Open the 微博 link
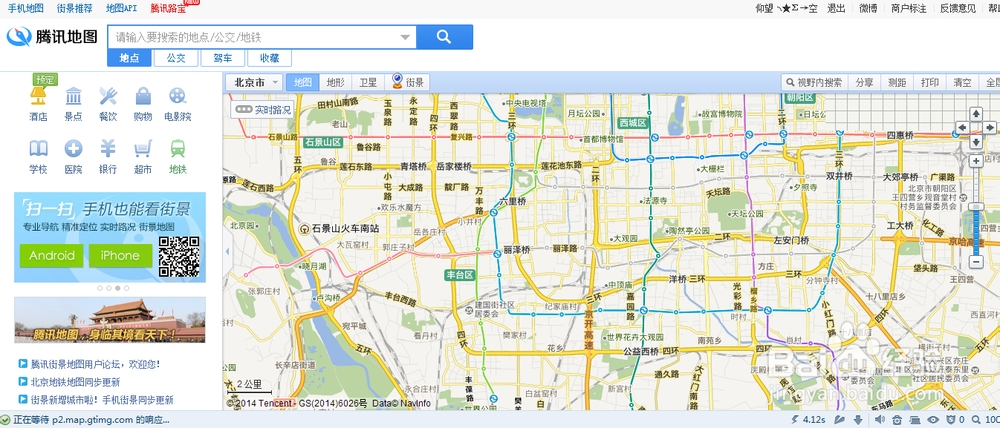This screenshot has width=1000, height=428. coord(868,8)
